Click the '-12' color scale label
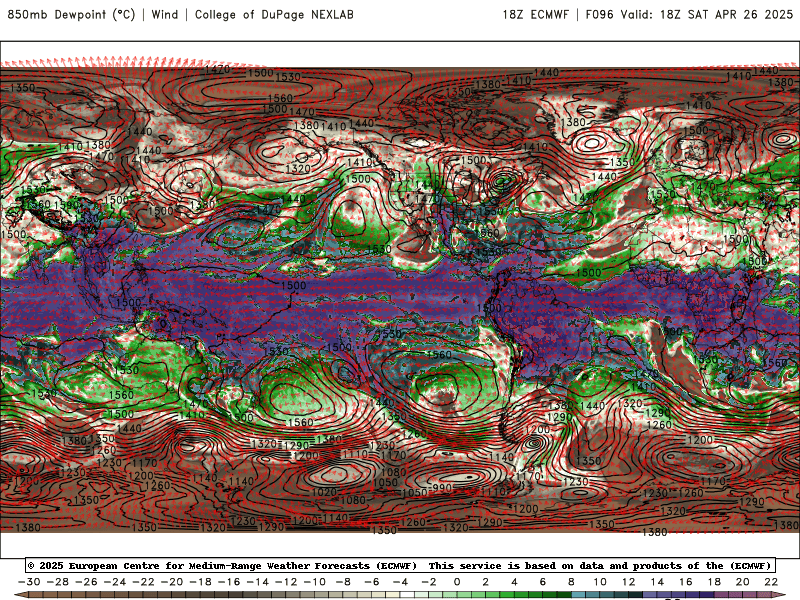Viewport: 800px width, 600px height. pyautogui.click(x=286, y=582)
